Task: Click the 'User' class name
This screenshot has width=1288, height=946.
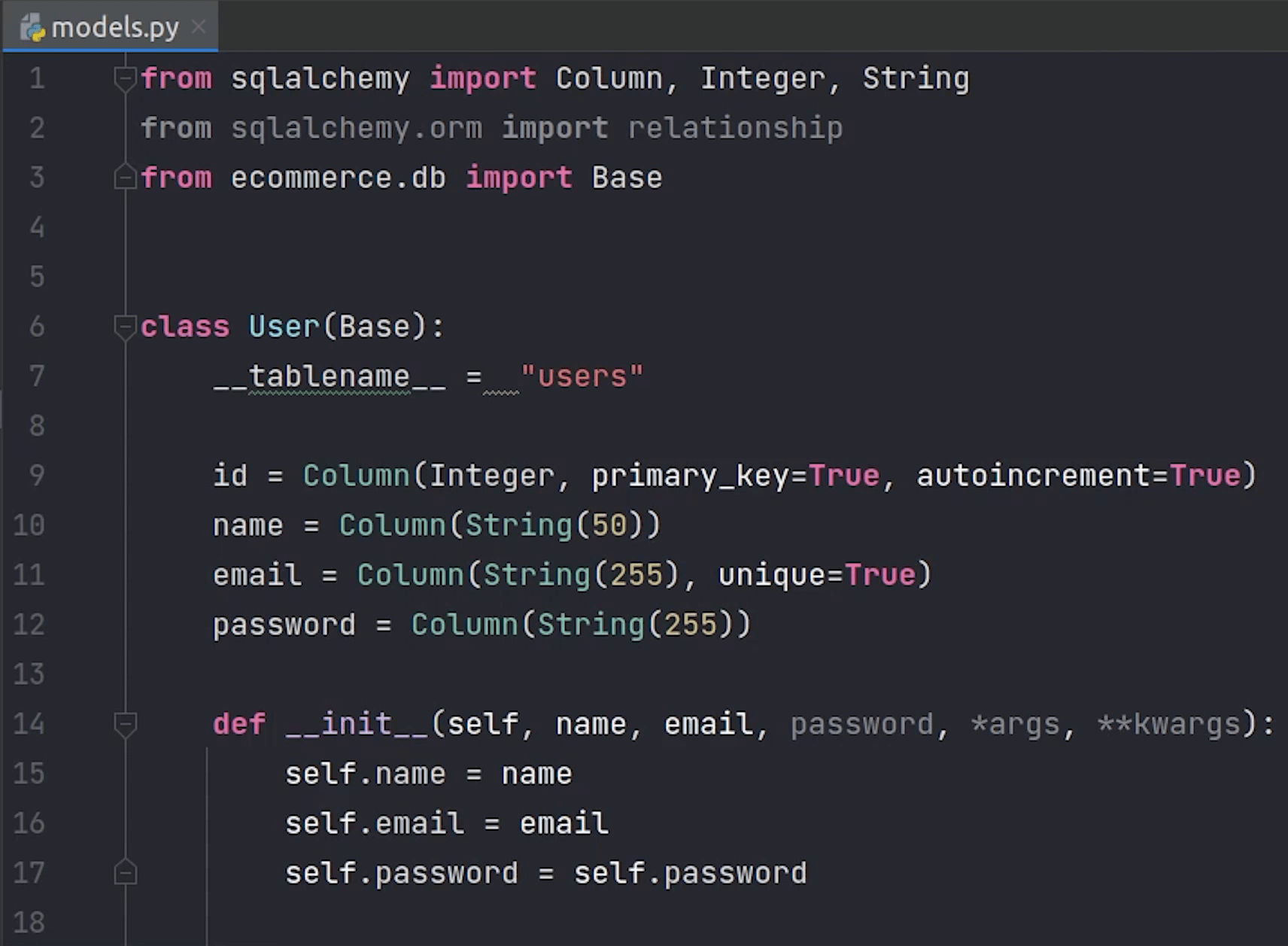Action: tap(284, 327)
